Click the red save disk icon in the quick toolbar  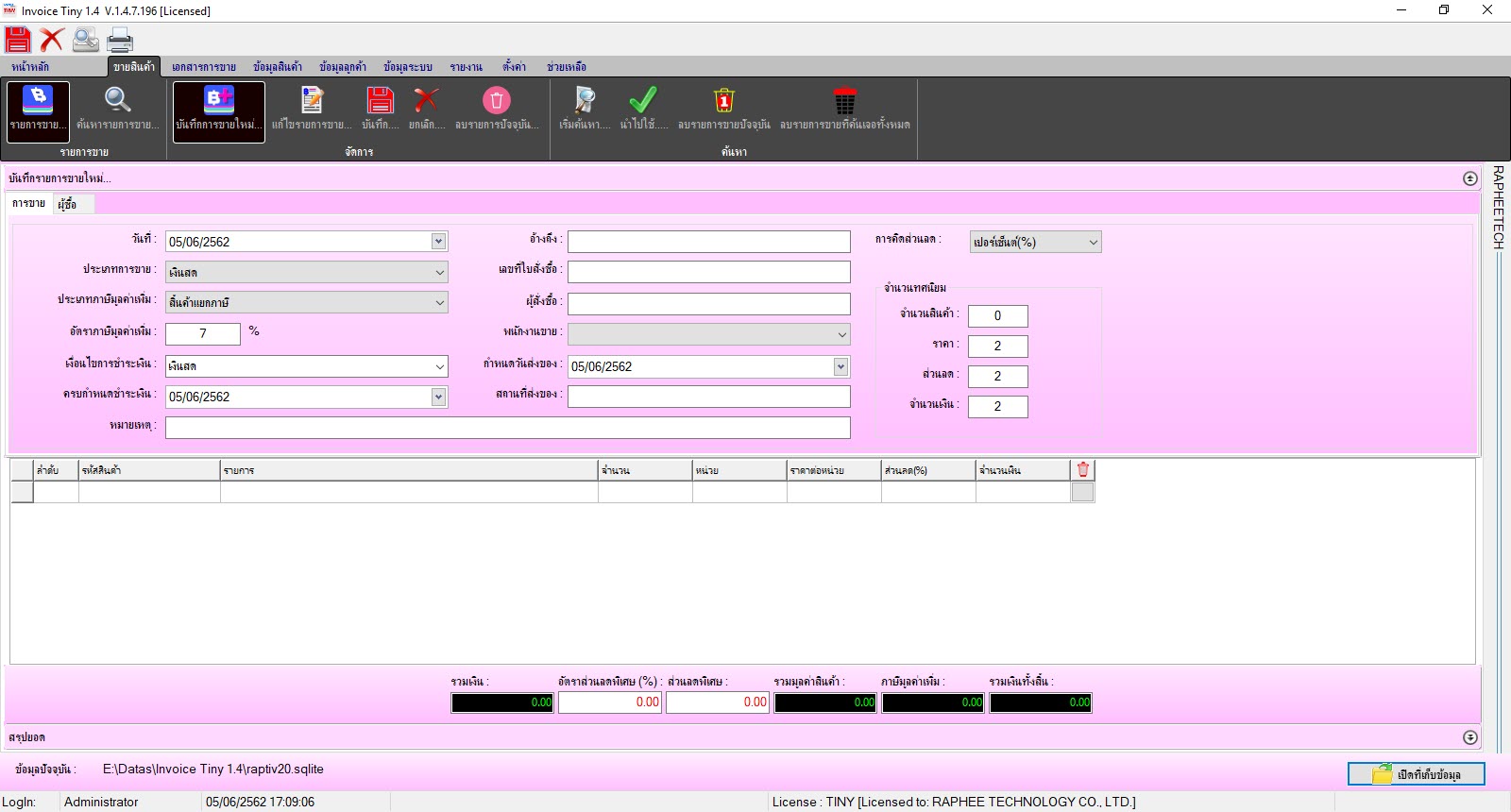click(18, 40)
